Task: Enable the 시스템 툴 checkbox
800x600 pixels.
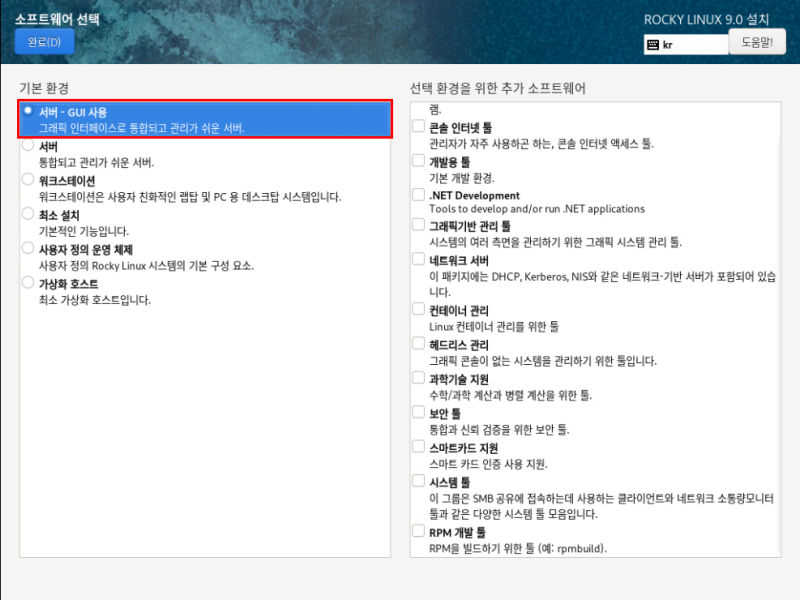Action: (x=418, y=481)
